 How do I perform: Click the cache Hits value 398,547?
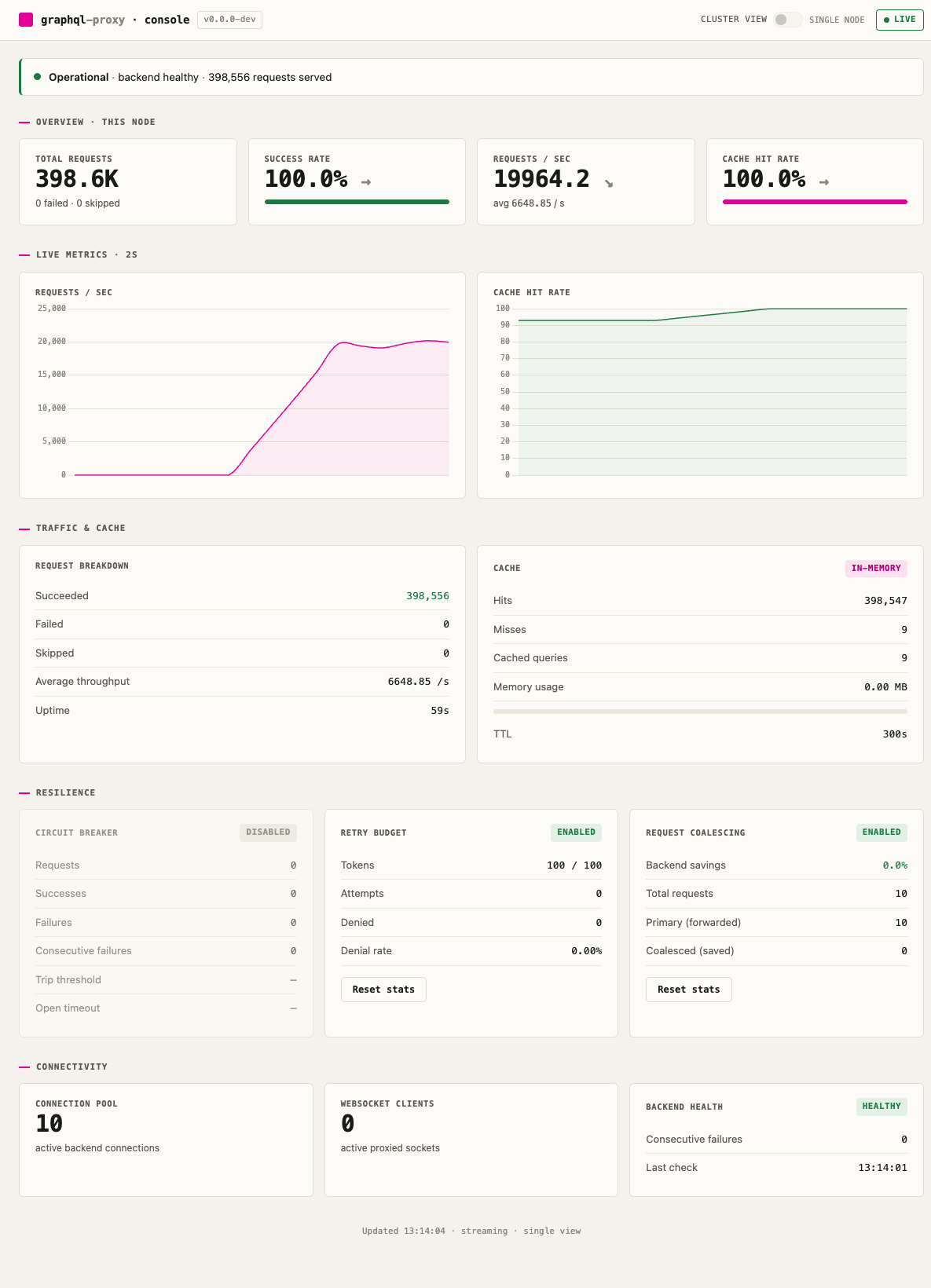(885, 601)
